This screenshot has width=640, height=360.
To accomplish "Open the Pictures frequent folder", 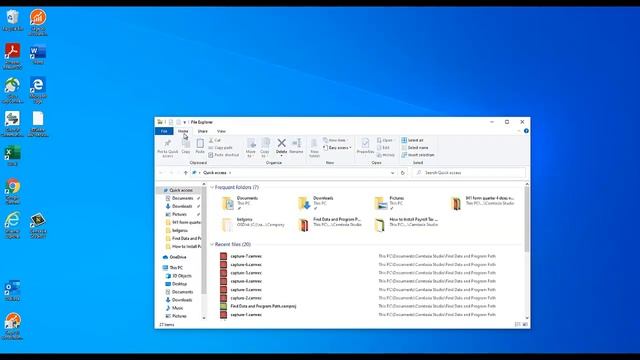I will 390,202.
